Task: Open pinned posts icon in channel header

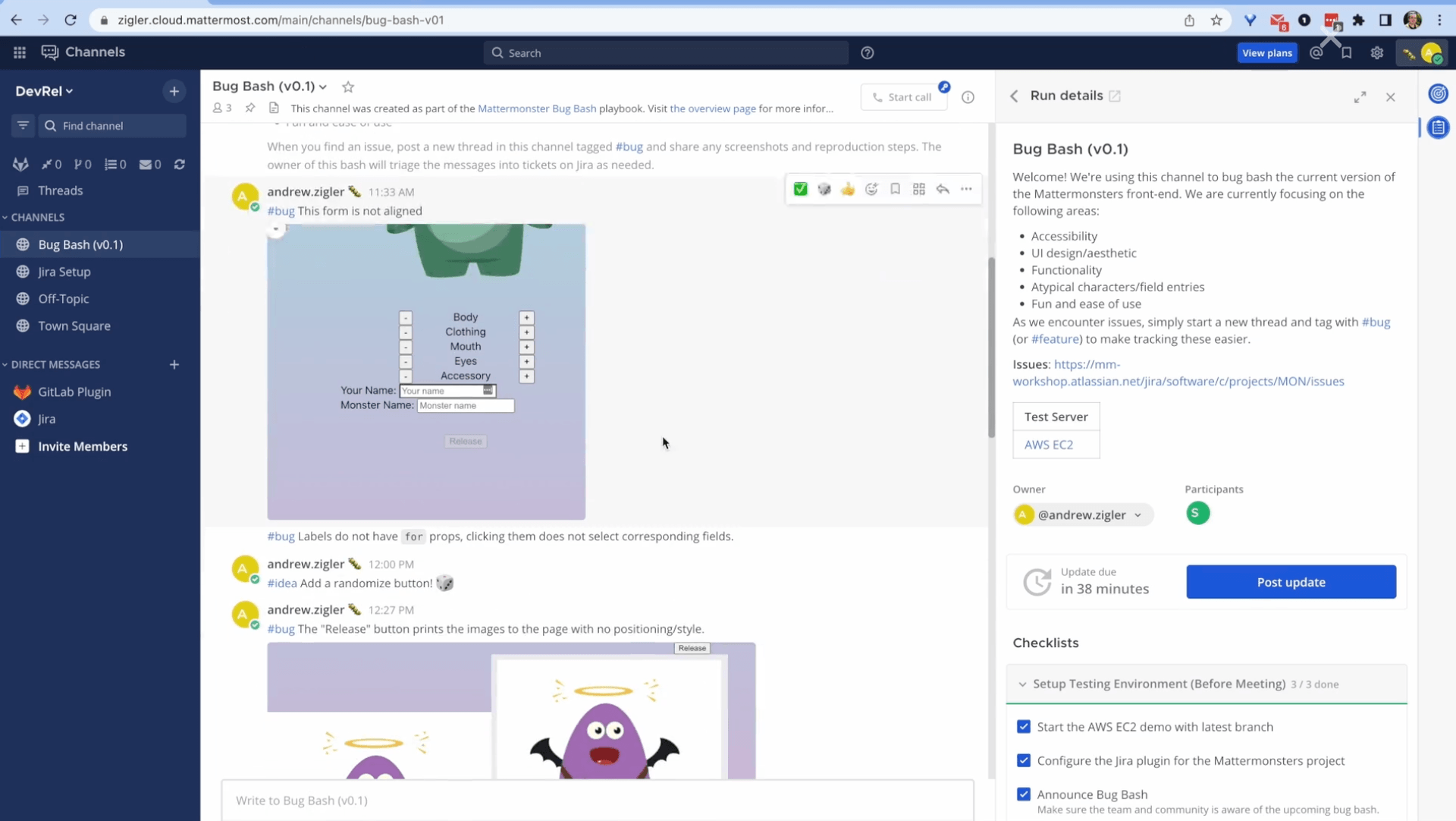Action: click(250, 109)
